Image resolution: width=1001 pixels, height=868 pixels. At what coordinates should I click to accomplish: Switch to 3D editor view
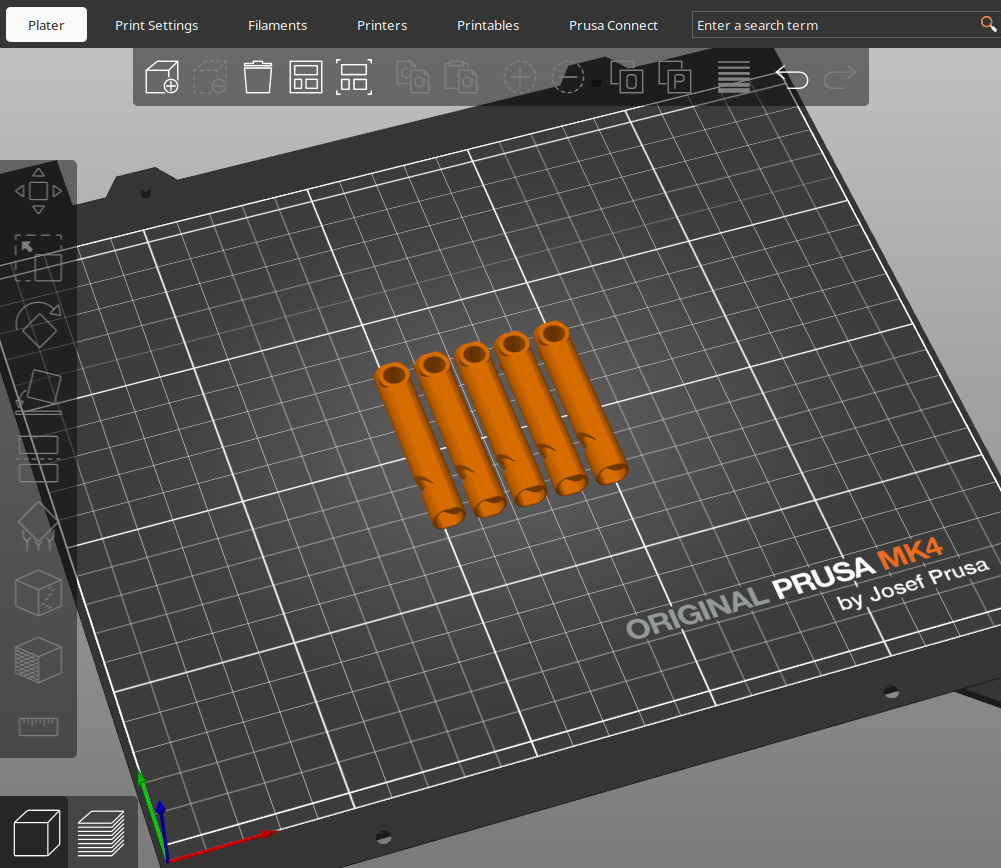pos(36,832)
